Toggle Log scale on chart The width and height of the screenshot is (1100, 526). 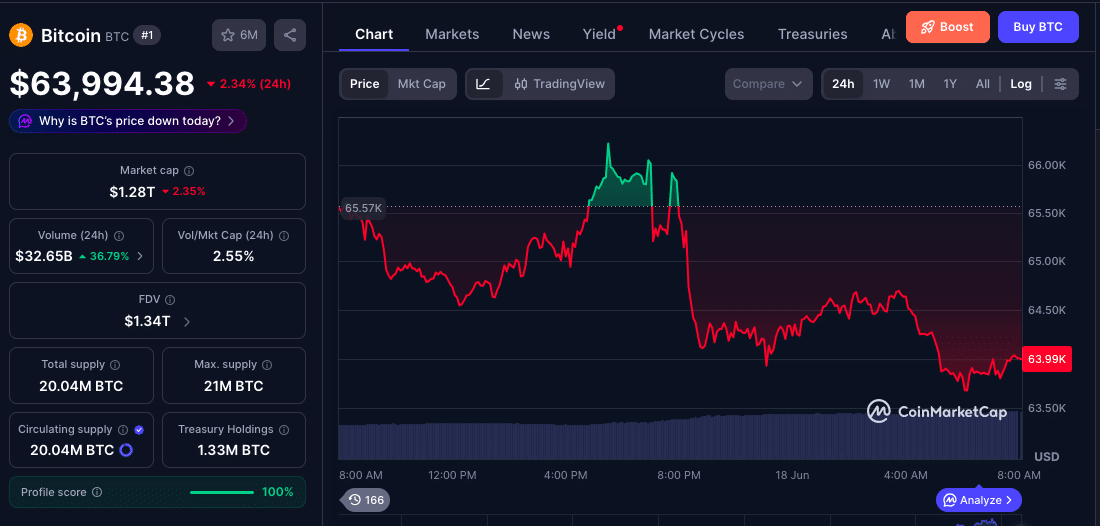click(1021, 84)
